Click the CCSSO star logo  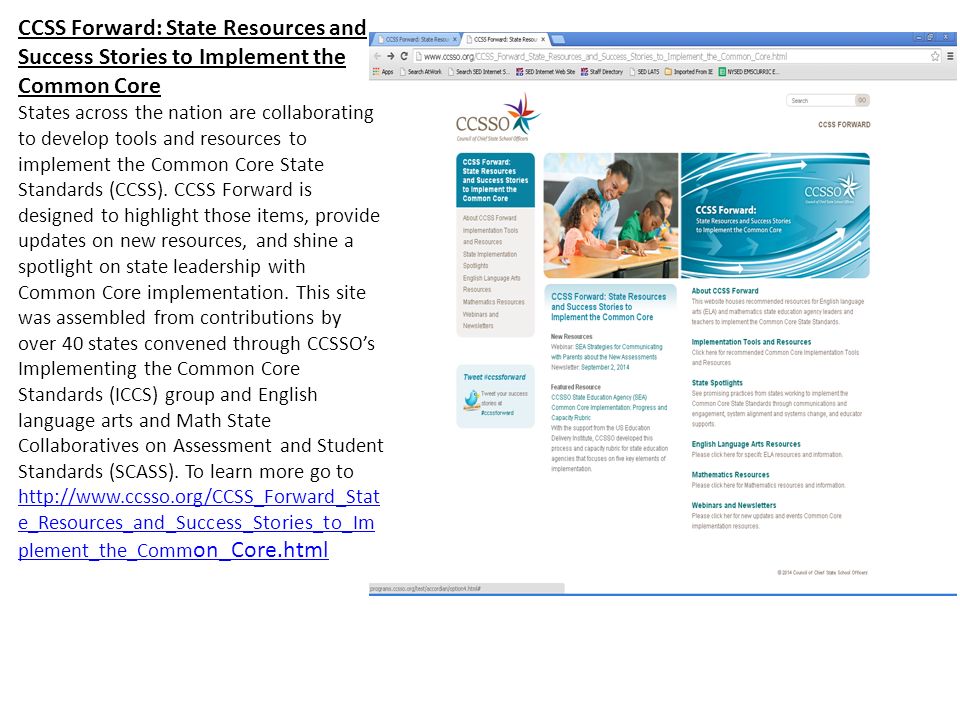524,114
